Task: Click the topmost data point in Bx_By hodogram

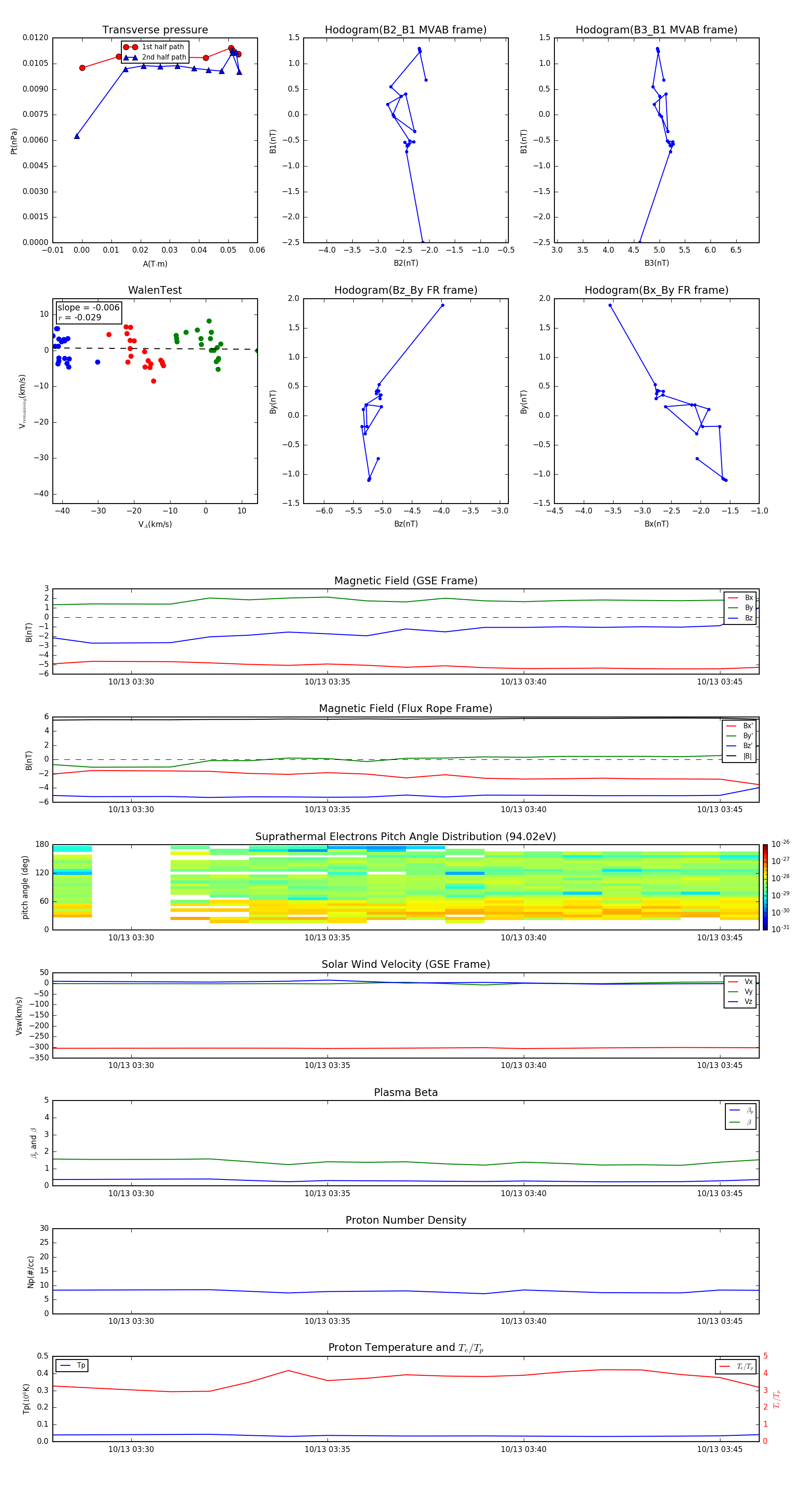Action: click(x=610, y=305)
